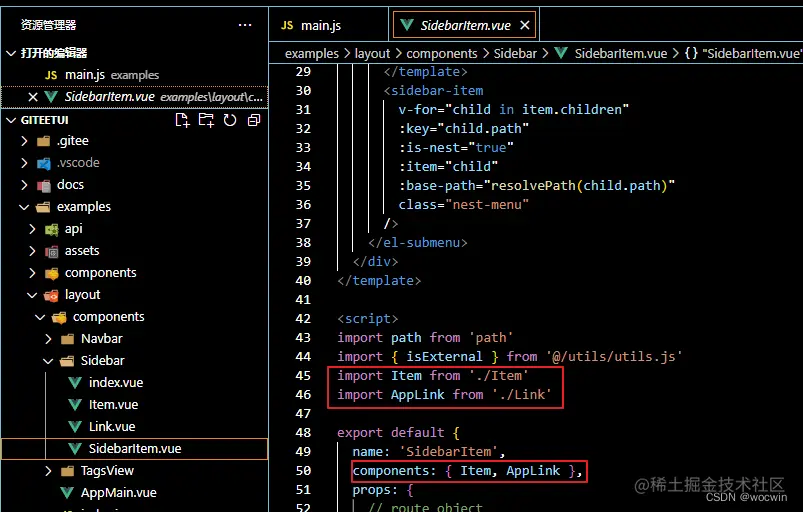
Task: Expand the assets folder
Action: point(32,251)
